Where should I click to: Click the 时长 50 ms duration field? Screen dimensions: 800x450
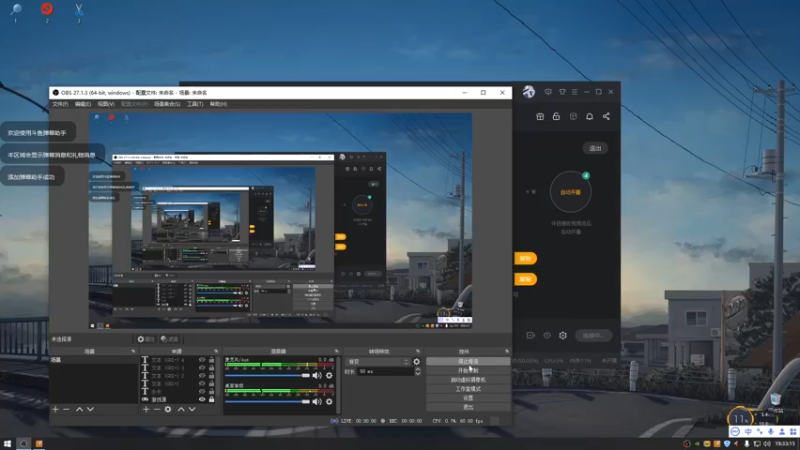tap(385, 371)
